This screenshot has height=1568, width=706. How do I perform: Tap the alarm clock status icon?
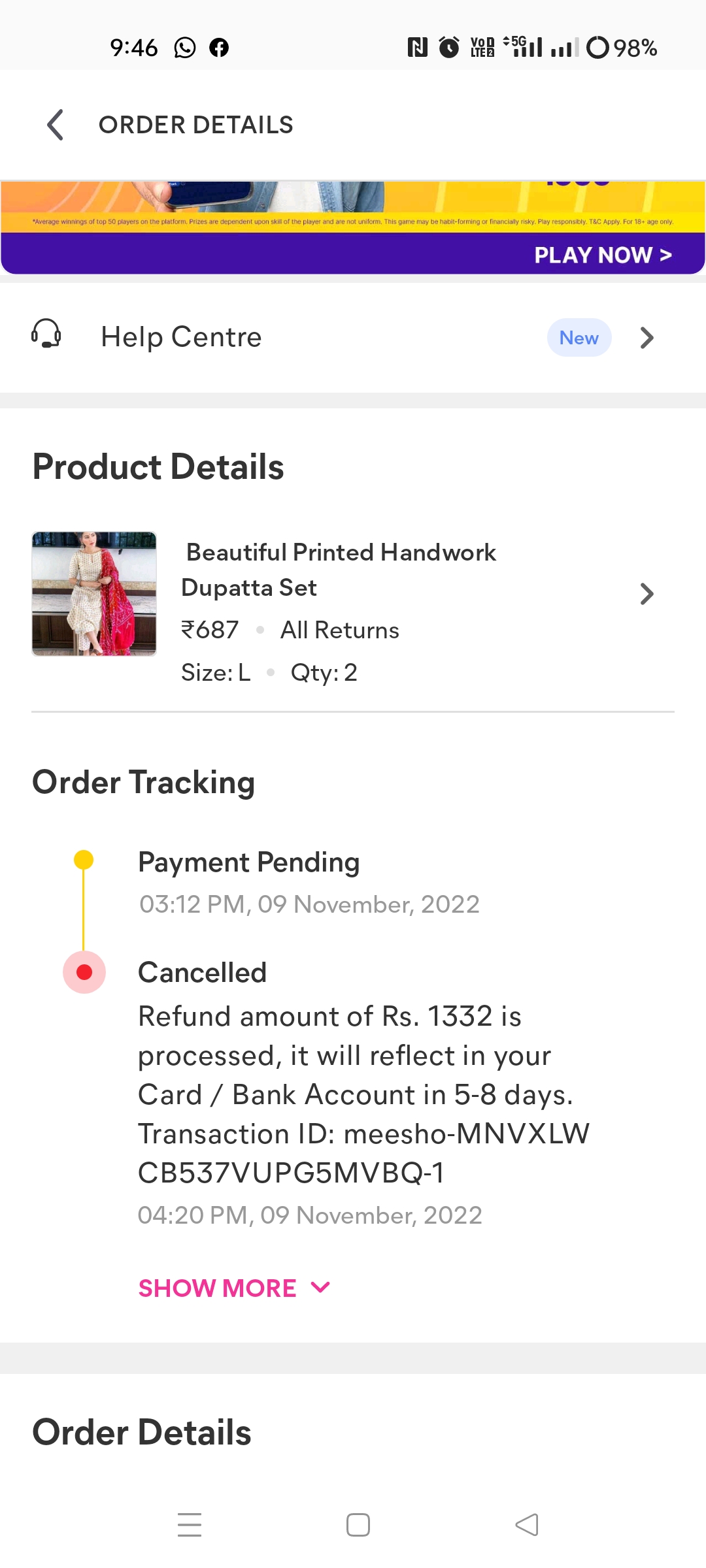(448, 48)
